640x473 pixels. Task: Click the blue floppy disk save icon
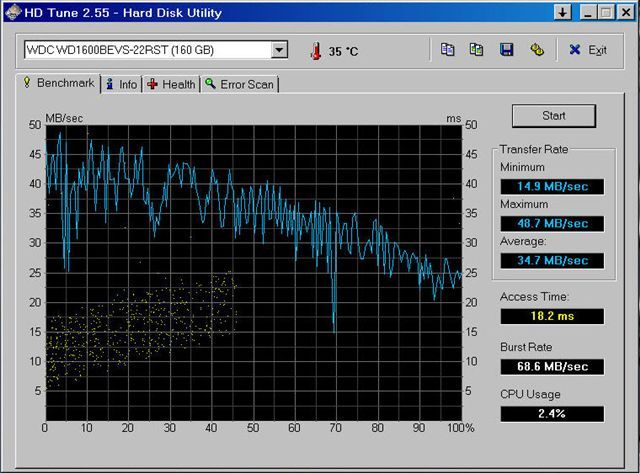click(x=507, y=49)
